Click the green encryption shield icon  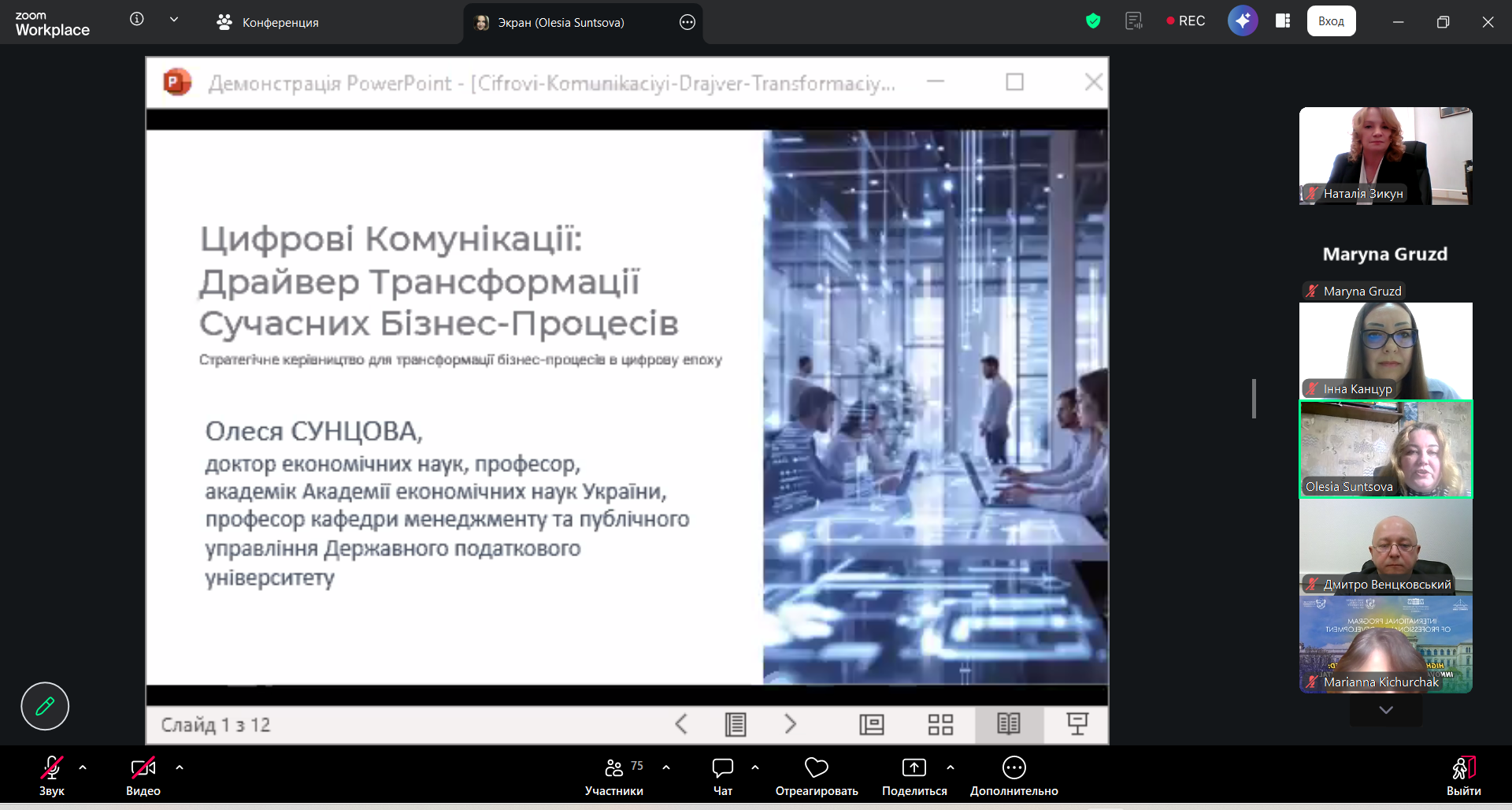tap(1092, 21)
